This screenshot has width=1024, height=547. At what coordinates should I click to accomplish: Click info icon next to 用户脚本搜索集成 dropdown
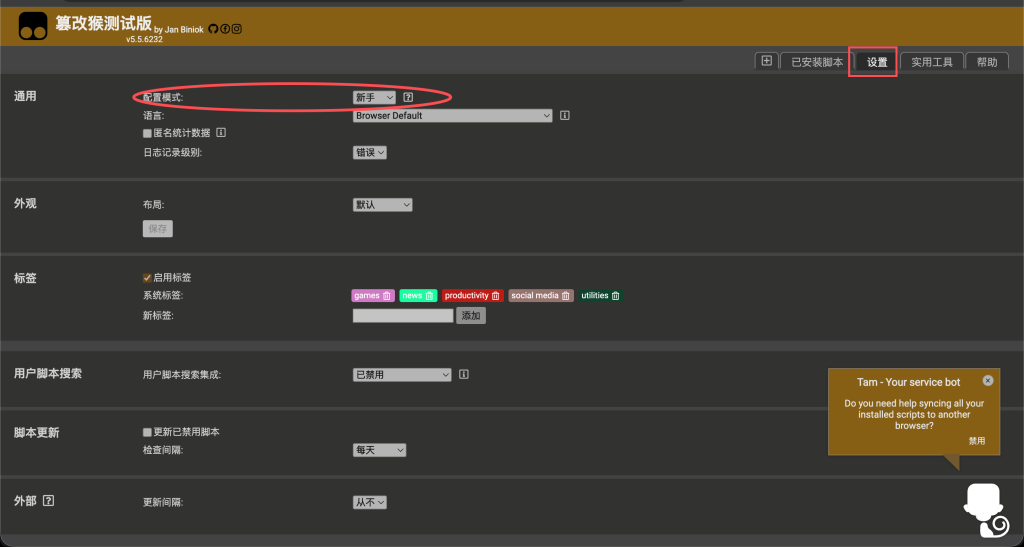[x=464, y=374]
